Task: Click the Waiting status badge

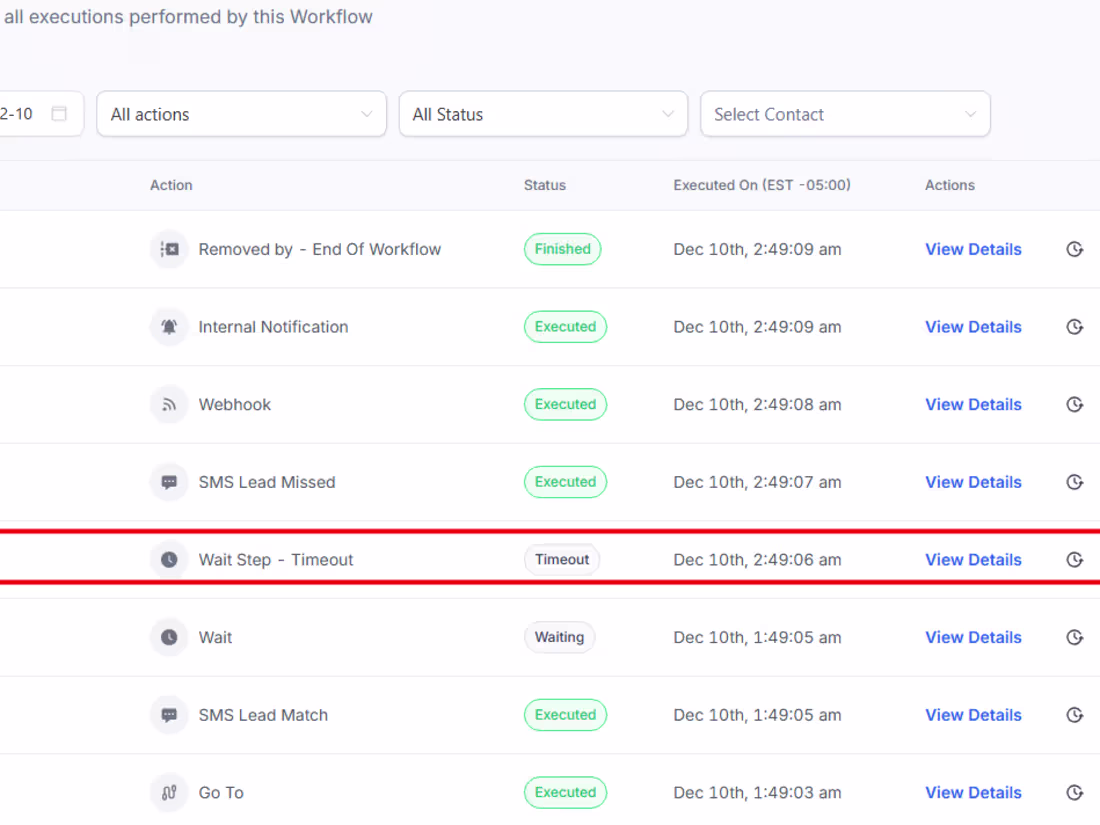Action: tap(559, 637)
